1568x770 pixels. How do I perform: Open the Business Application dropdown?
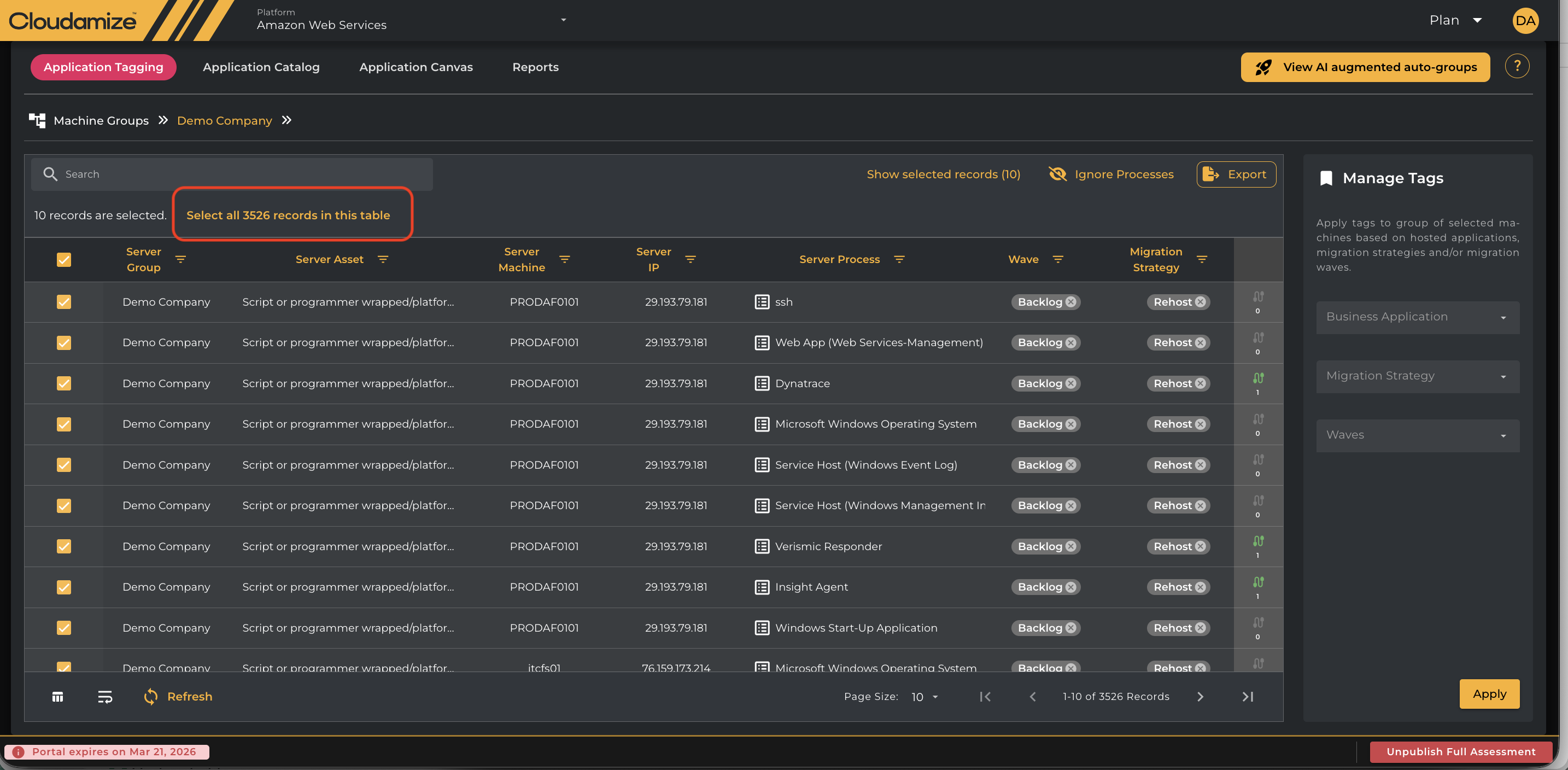pos(1417,317)
